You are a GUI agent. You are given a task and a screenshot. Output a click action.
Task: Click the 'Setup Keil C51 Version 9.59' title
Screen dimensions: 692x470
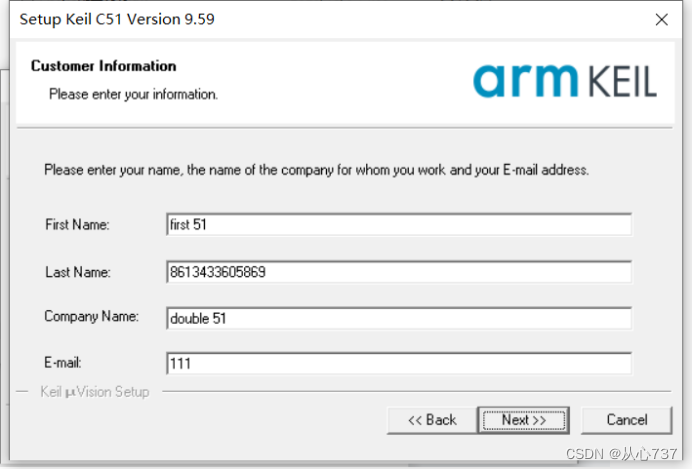tap(117, 19)
